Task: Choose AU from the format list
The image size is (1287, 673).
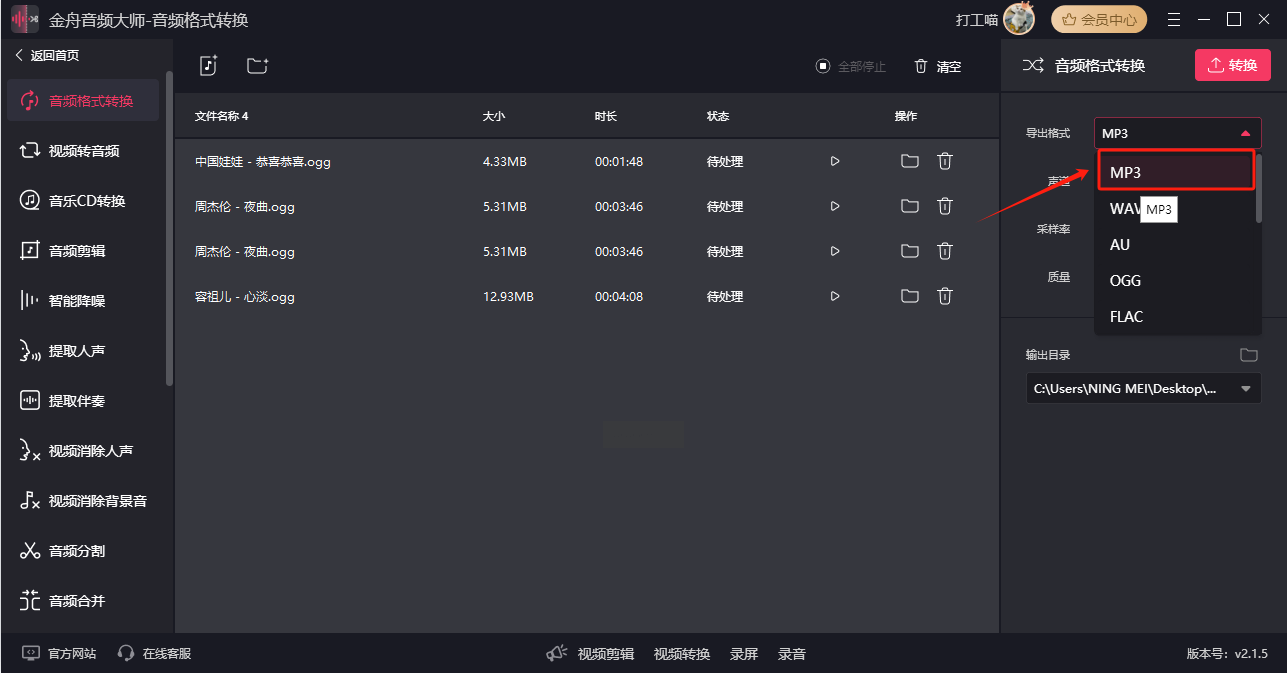Action: [x=1176, y=244]
